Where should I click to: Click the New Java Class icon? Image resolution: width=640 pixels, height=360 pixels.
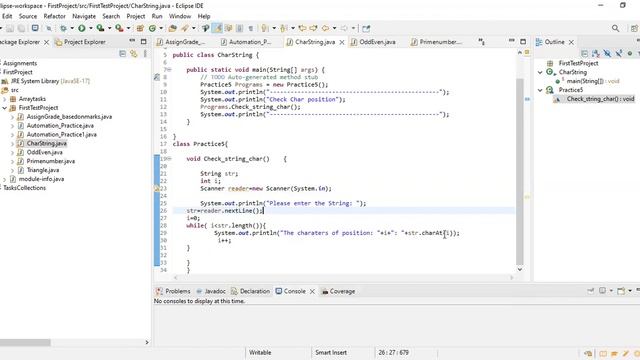(x=152, y=28)
